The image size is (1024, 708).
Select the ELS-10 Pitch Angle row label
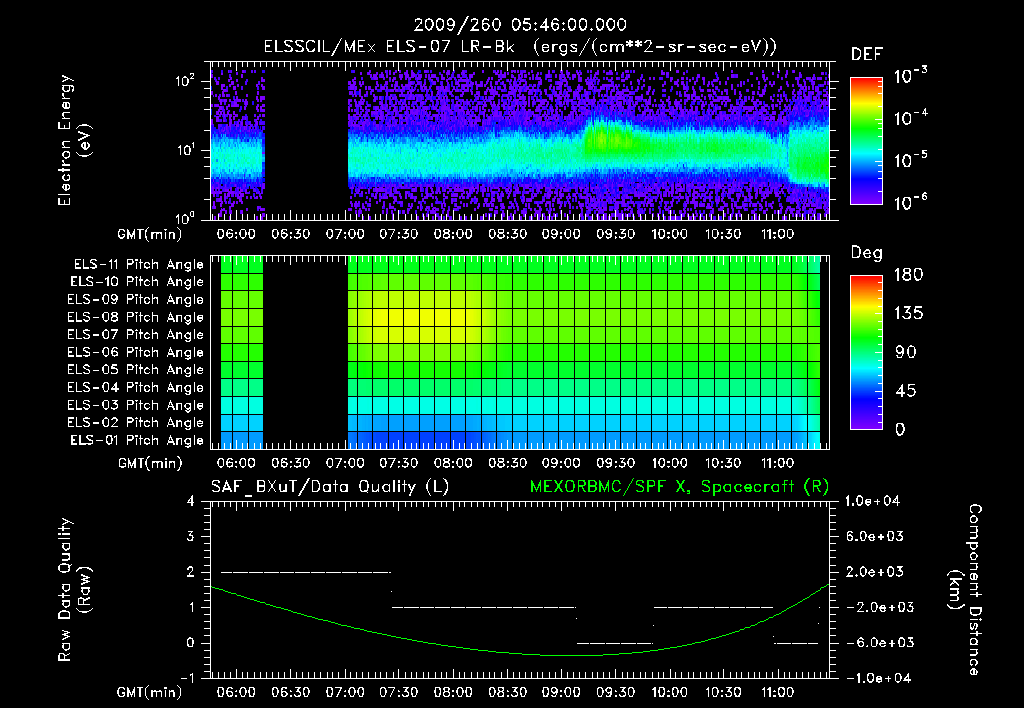tap(137, 282)
